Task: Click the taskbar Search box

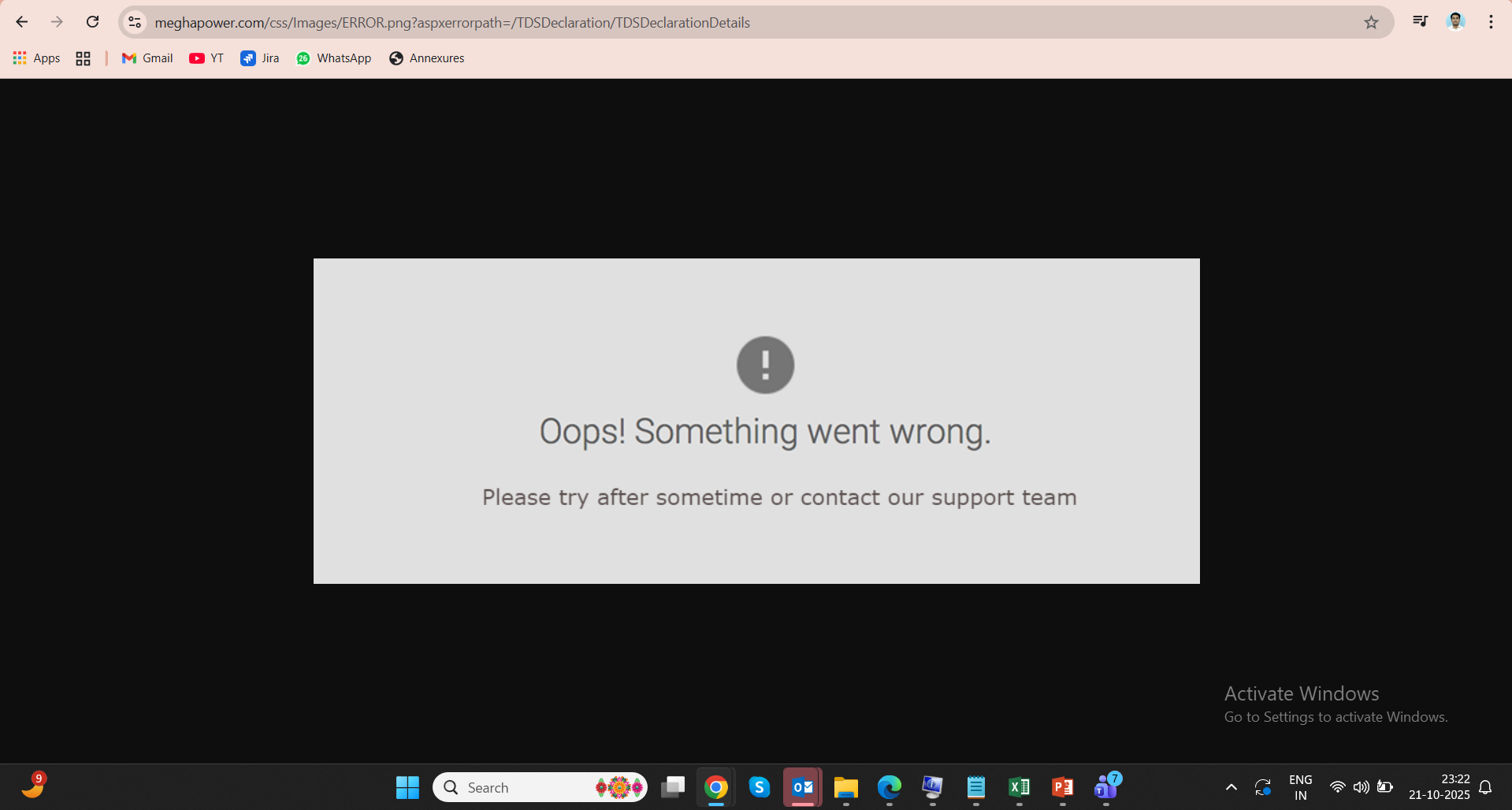Action: (x=540, y=787)
